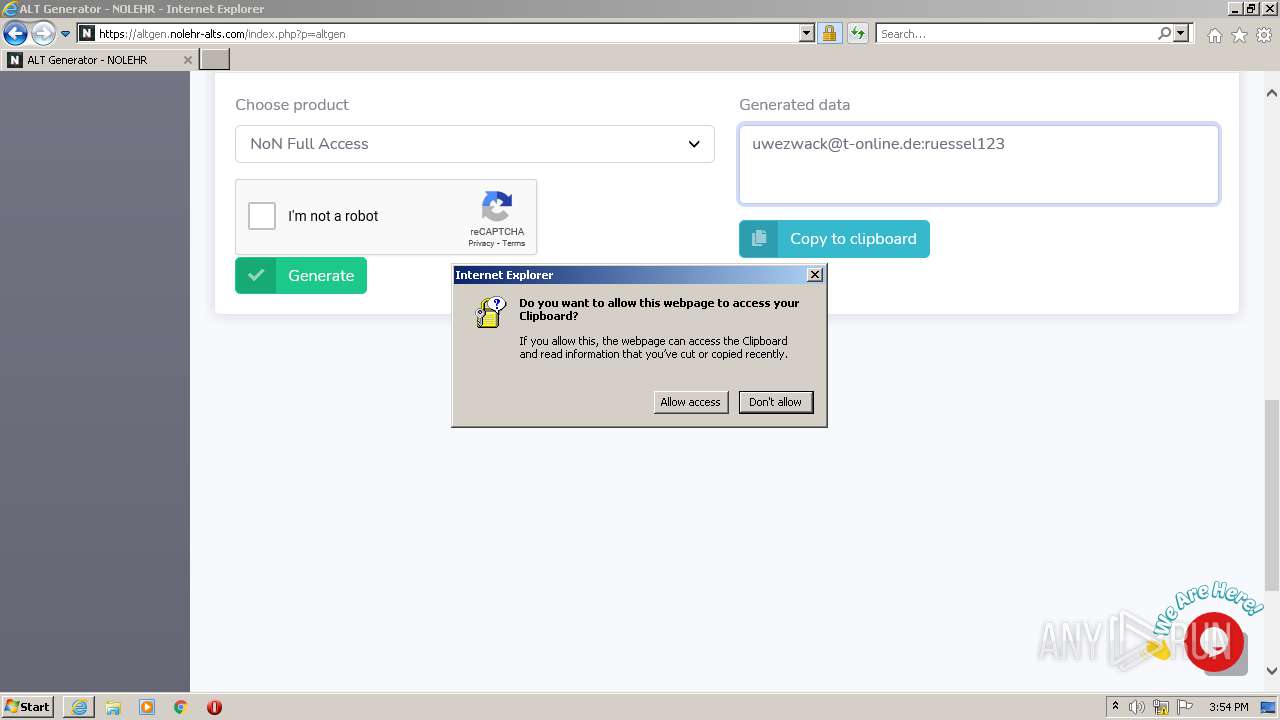The image size is (1280, 720).
Task: Click the Choose product label
Action: click(x=292, y=105)
